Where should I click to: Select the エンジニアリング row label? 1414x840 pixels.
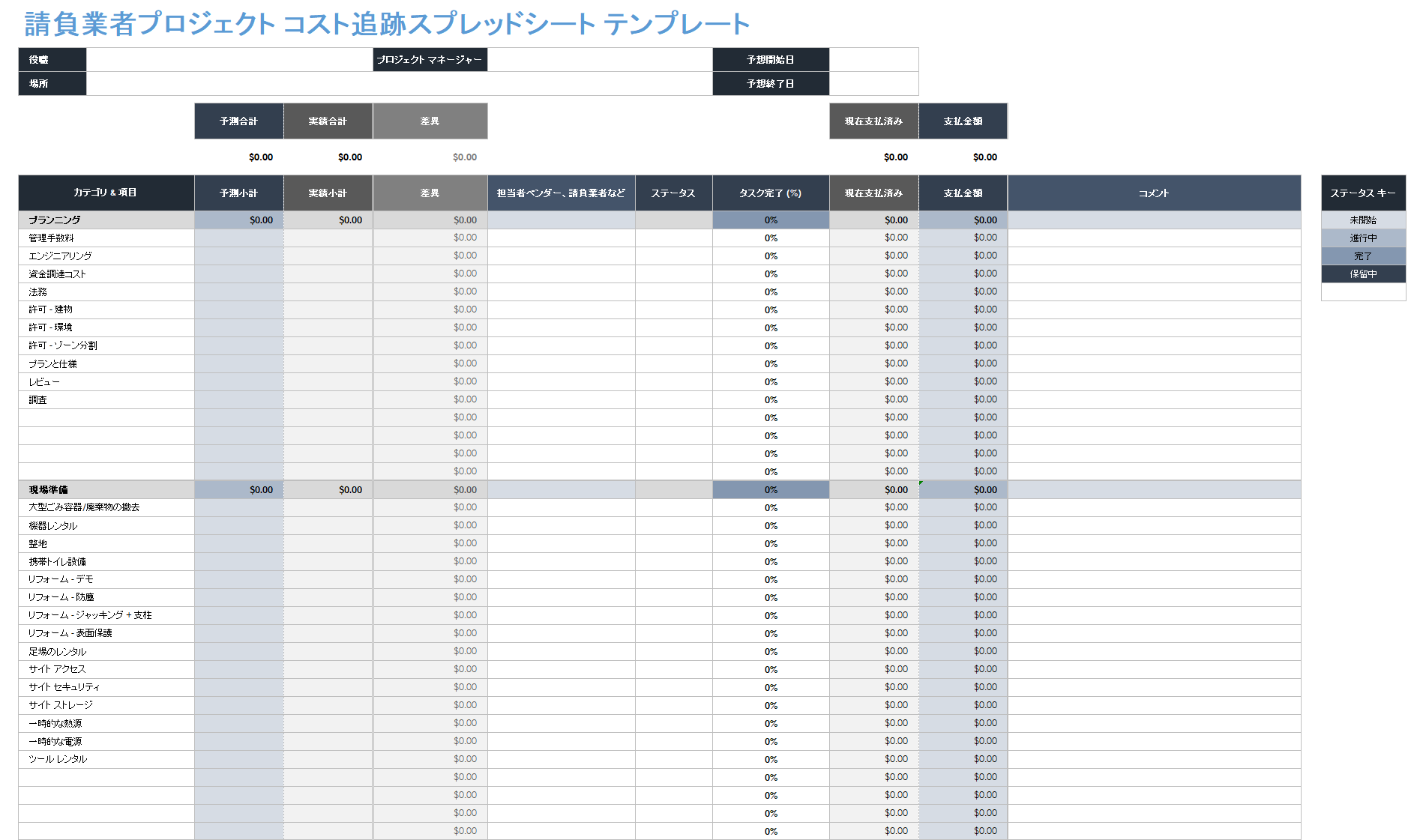[x=60, y=256]
